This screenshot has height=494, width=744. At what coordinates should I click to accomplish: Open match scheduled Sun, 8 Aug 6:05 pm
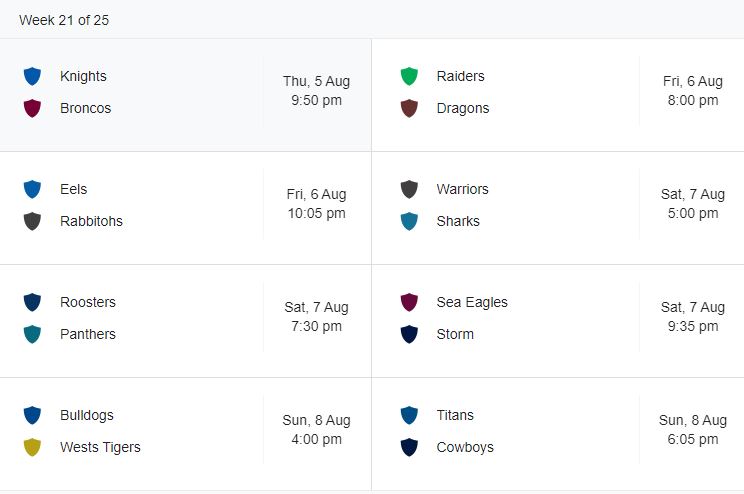(693, 430)
